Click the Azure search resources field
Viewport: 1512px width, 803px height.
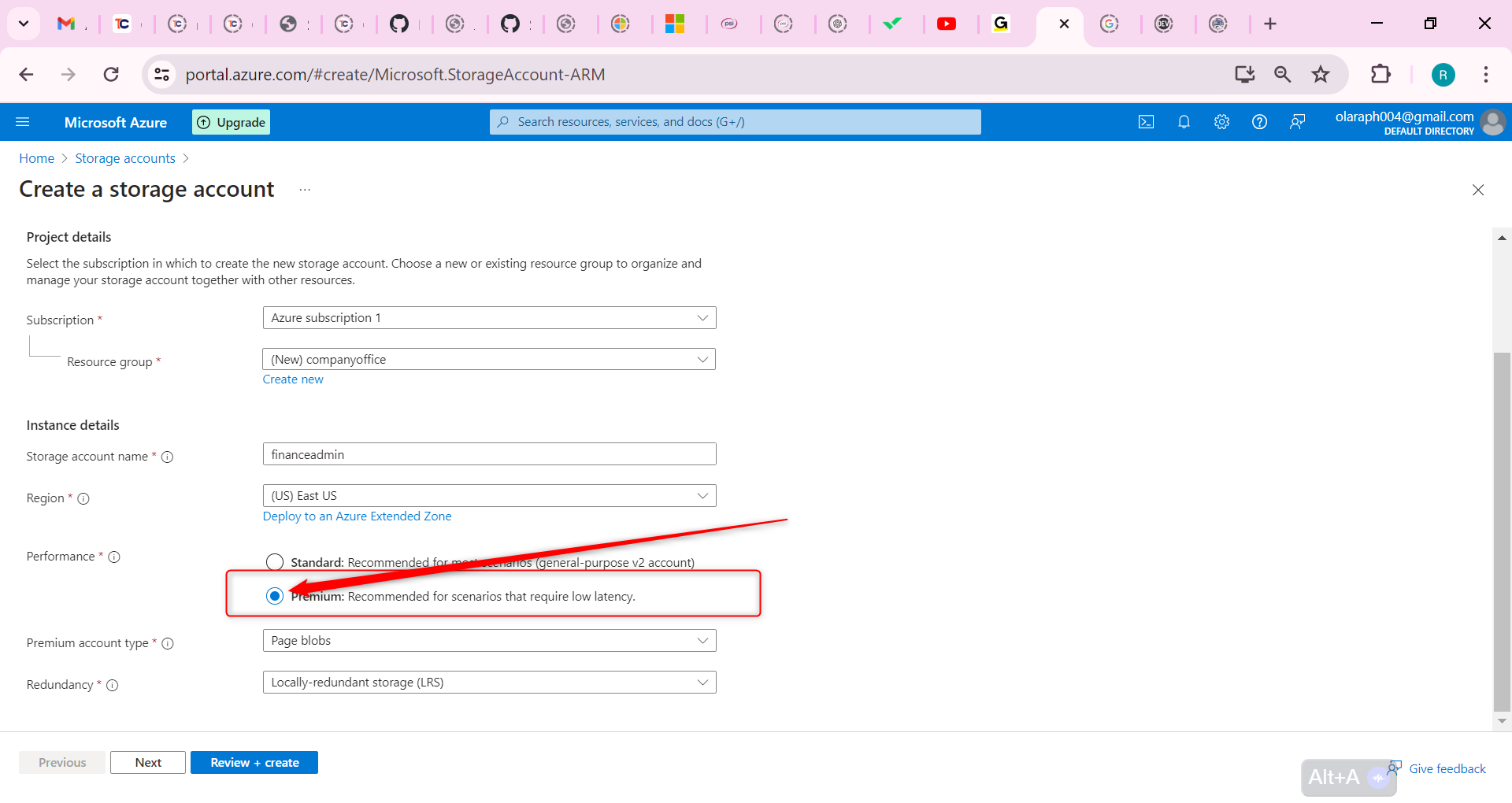(x=736, y=122)
